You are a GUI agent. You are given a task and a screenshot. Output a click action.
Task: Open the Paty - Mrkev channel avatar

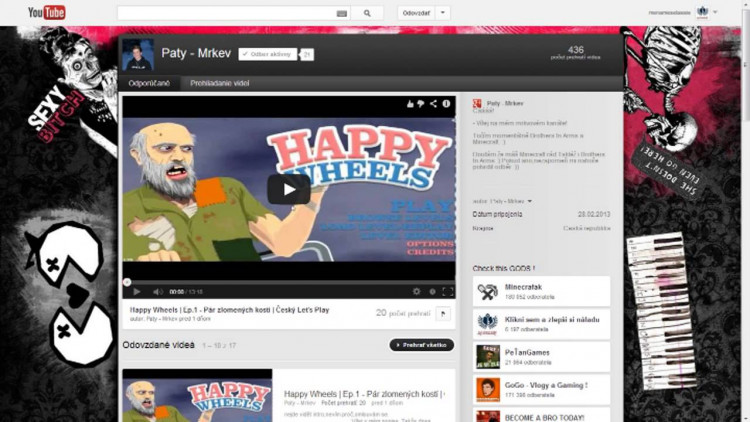point(138,55)
